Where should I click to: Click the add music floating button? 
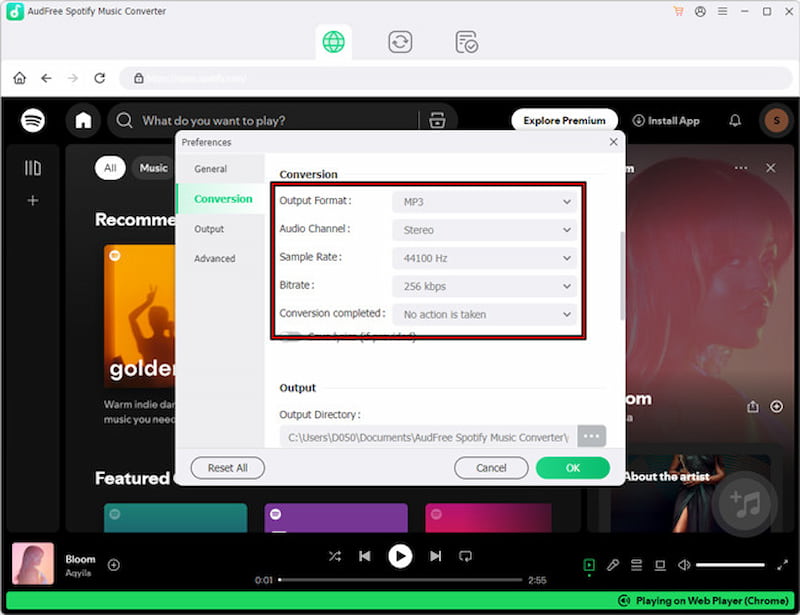745,504
